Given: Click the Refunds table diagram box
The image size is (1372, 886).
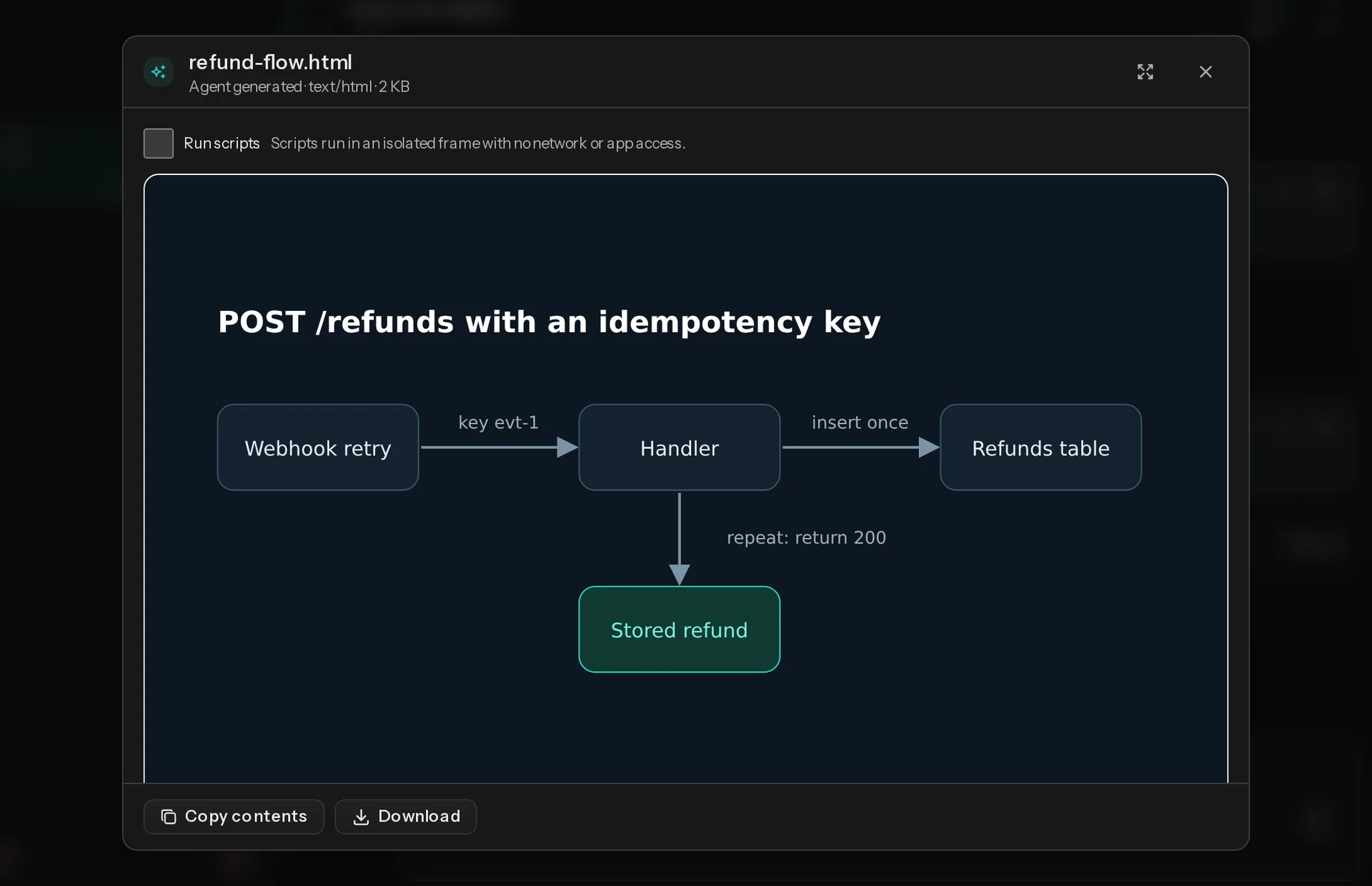Looking at the screenshot, I should 1040,447.
